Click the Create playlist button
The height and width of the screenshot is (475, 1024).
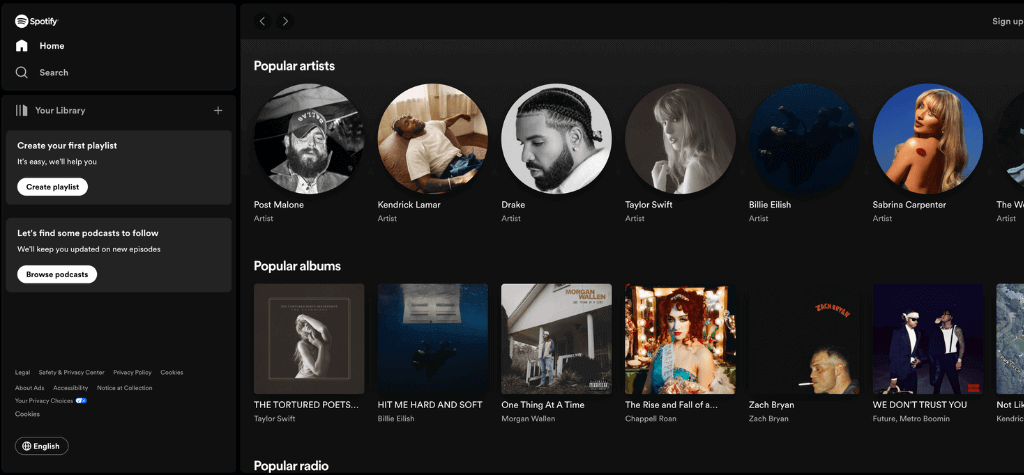click(52, 187)
